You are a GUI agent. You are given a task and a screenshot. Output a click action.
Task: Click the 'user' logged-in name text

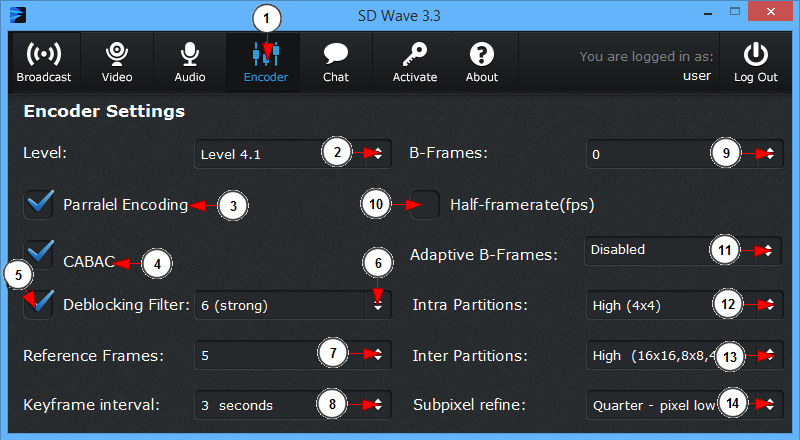coord(696,76)
